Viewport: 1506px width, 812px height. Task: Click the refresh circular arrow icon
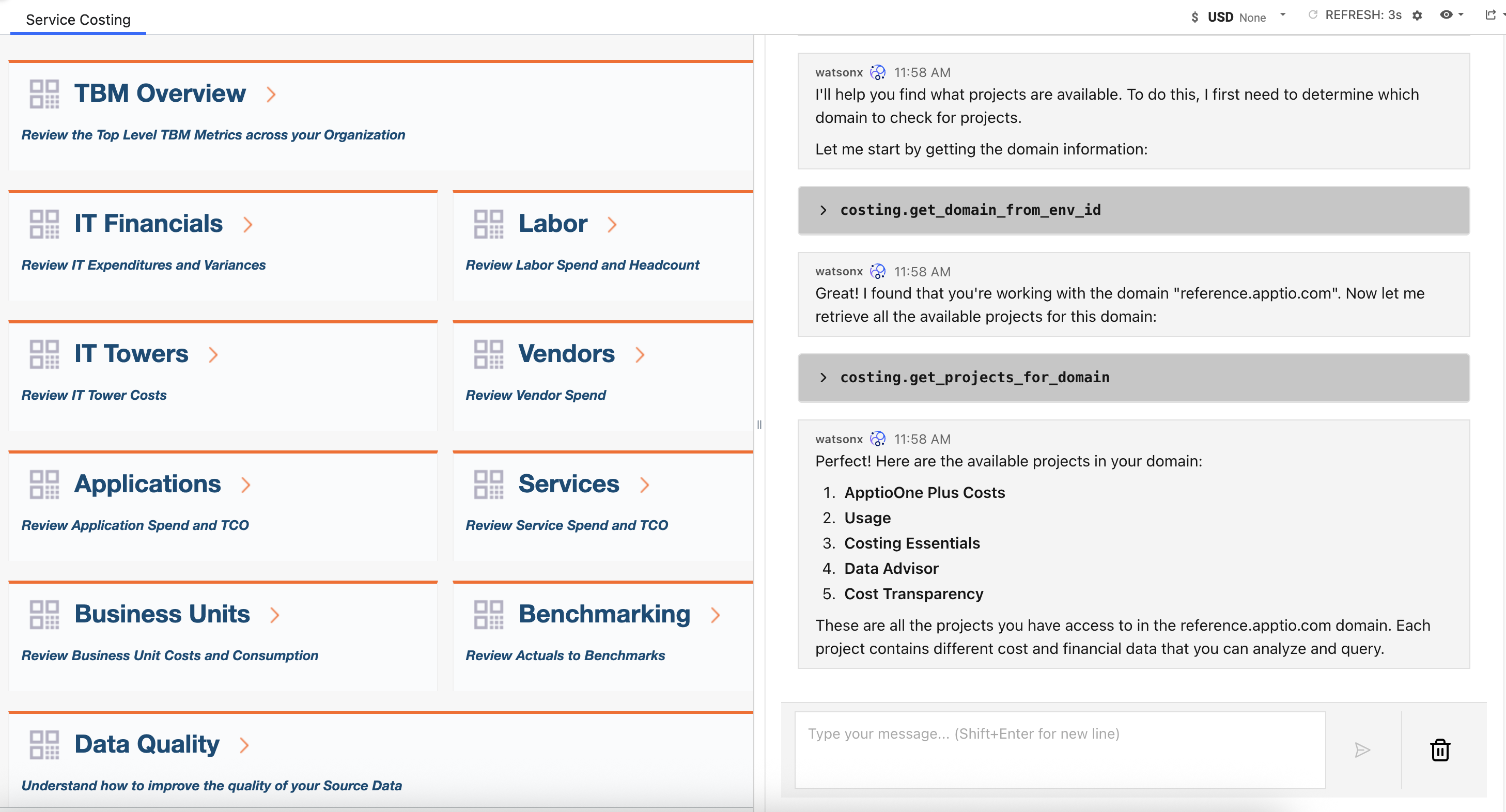pyautogui.click(x=1312, y=15)
